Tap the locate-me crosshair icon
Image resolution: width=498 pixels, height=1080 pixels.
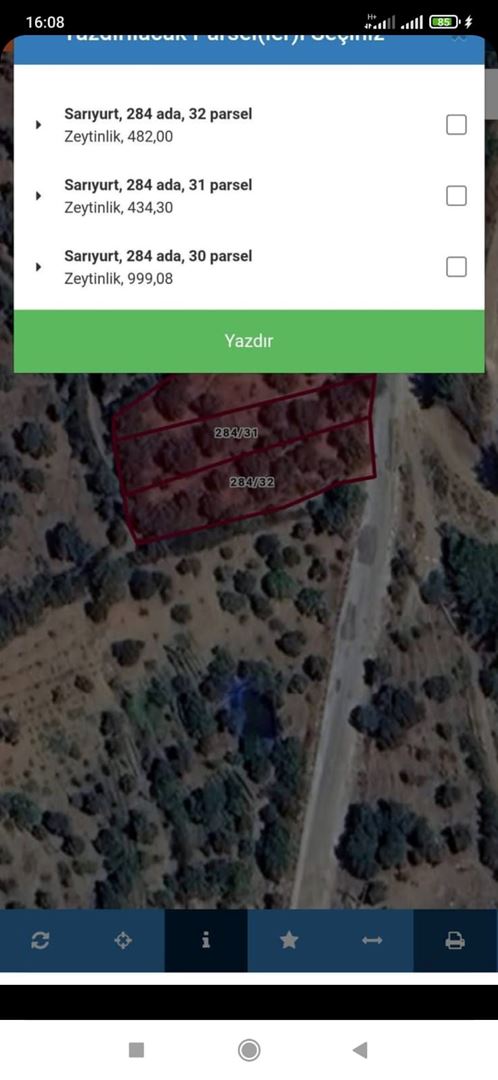click(123, 940)
